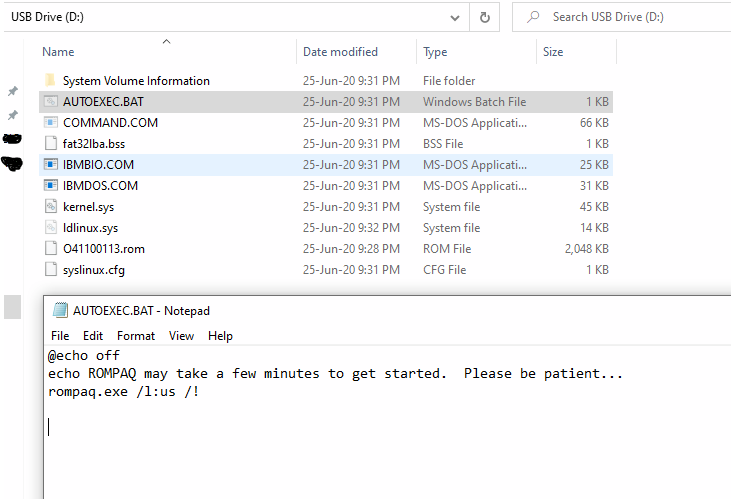Screen dimensions: 731x499
Task: Click the O41100113.rom file icon
Action: pyautogui.click(x=51, y=249)
